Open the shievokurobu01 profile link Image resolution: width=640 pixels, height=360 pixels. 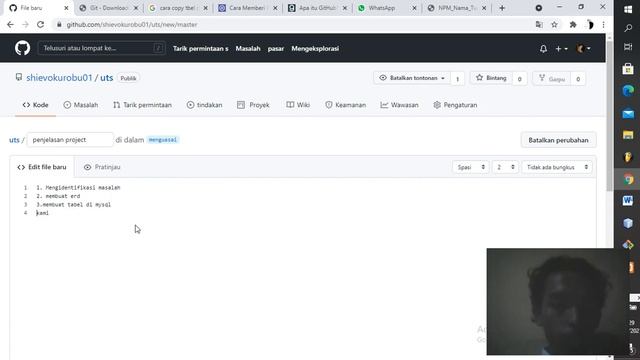(59, 78)
